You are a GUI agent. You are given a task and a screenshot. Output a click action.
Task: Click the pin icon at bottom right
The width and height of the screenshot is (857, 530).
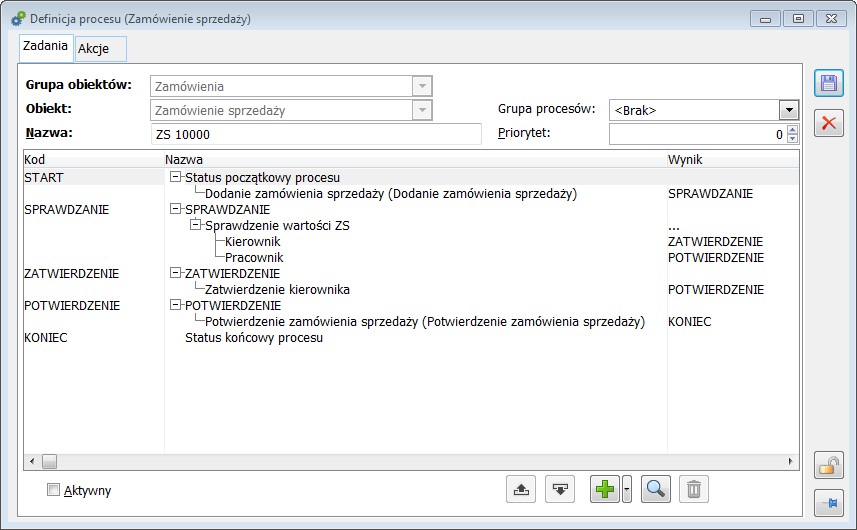click(829, 503)
